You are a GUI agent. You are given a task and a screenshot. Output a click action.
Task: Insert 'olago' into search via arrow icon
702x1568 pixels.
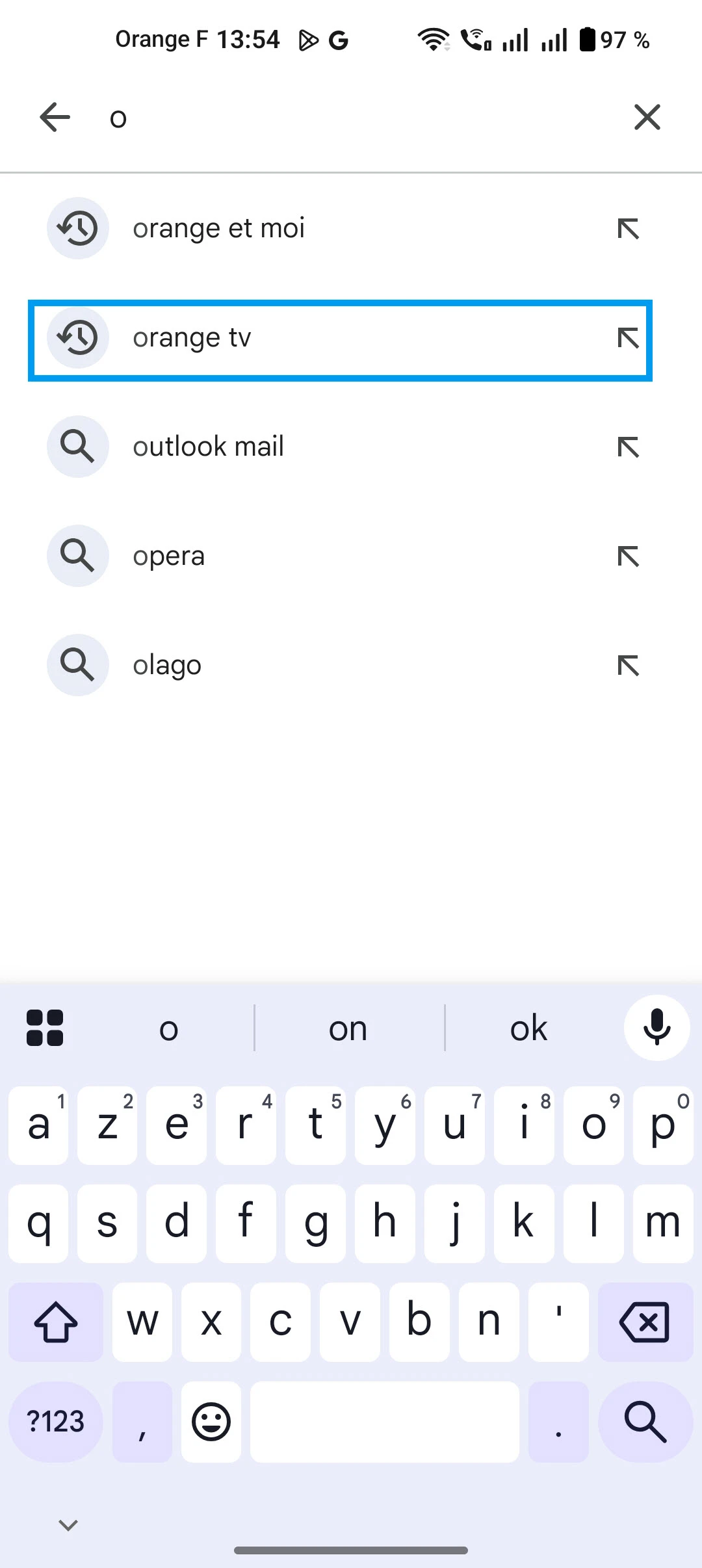(628, 666)
